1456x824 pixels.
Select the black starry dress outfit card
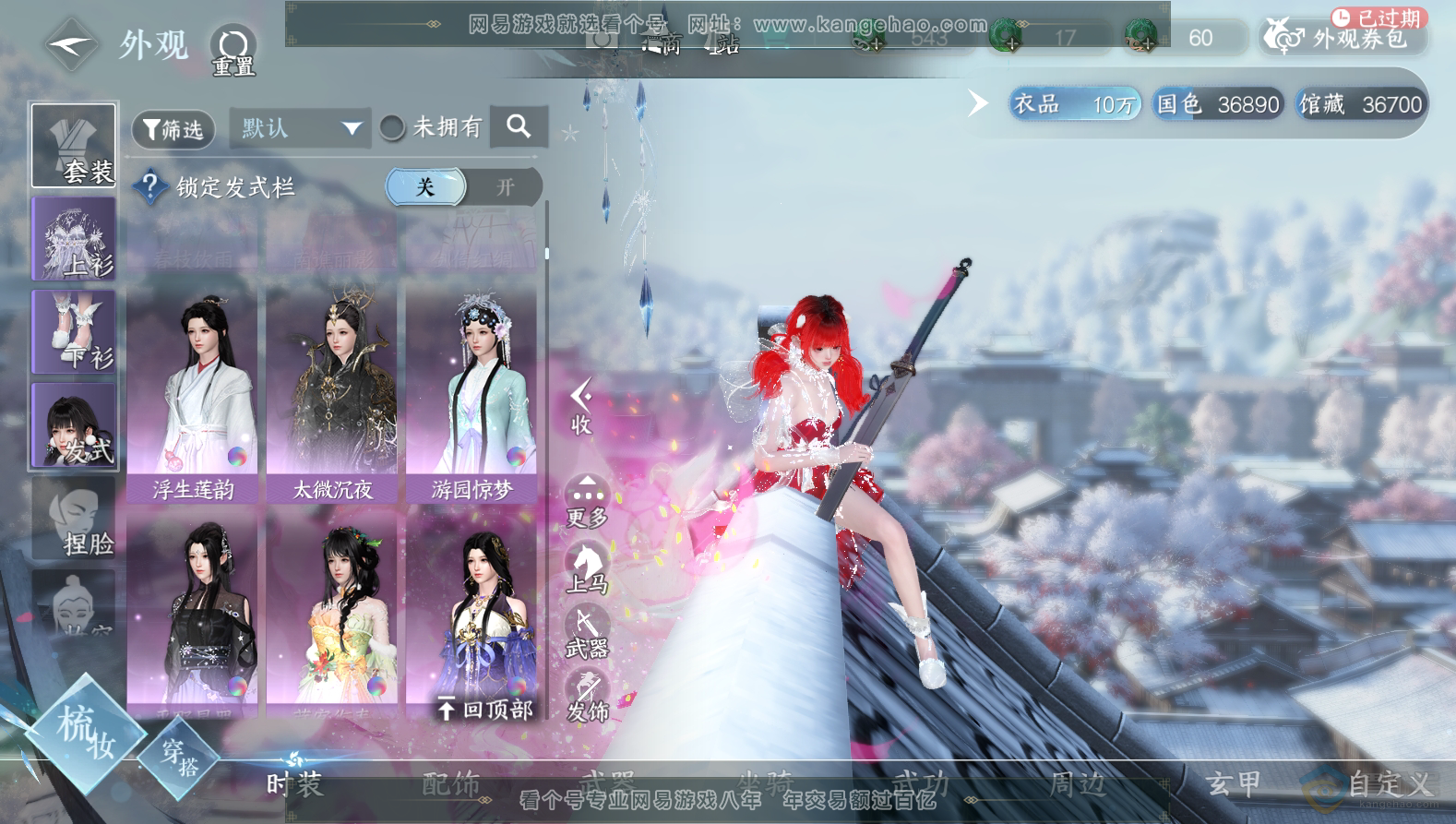pyautogui.click(x=193, y=614)
